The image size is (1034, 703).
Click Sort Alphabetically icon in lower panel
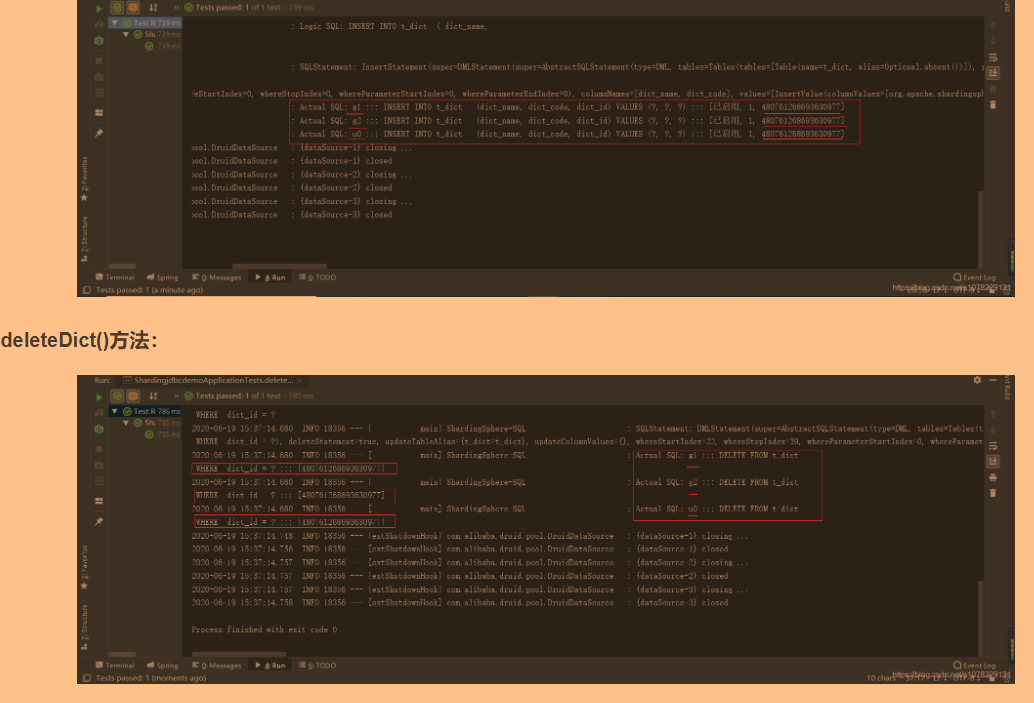[153, 396]
